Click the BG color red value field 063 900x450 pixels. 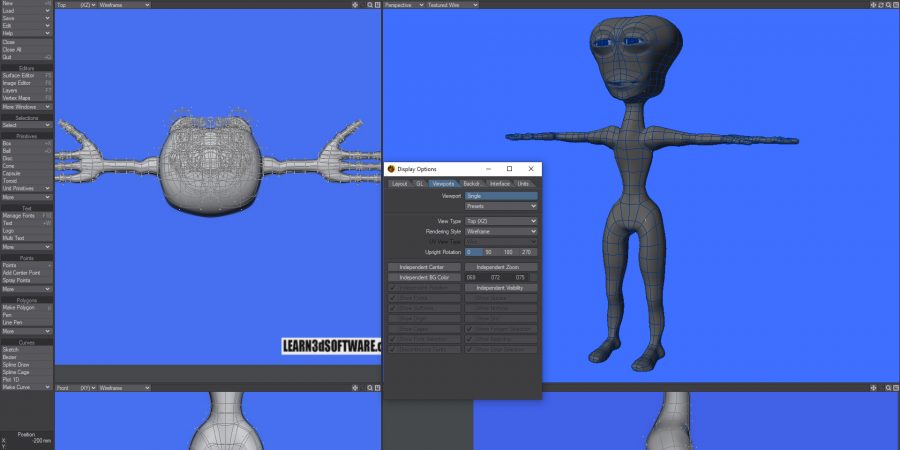tap(473, 277)
